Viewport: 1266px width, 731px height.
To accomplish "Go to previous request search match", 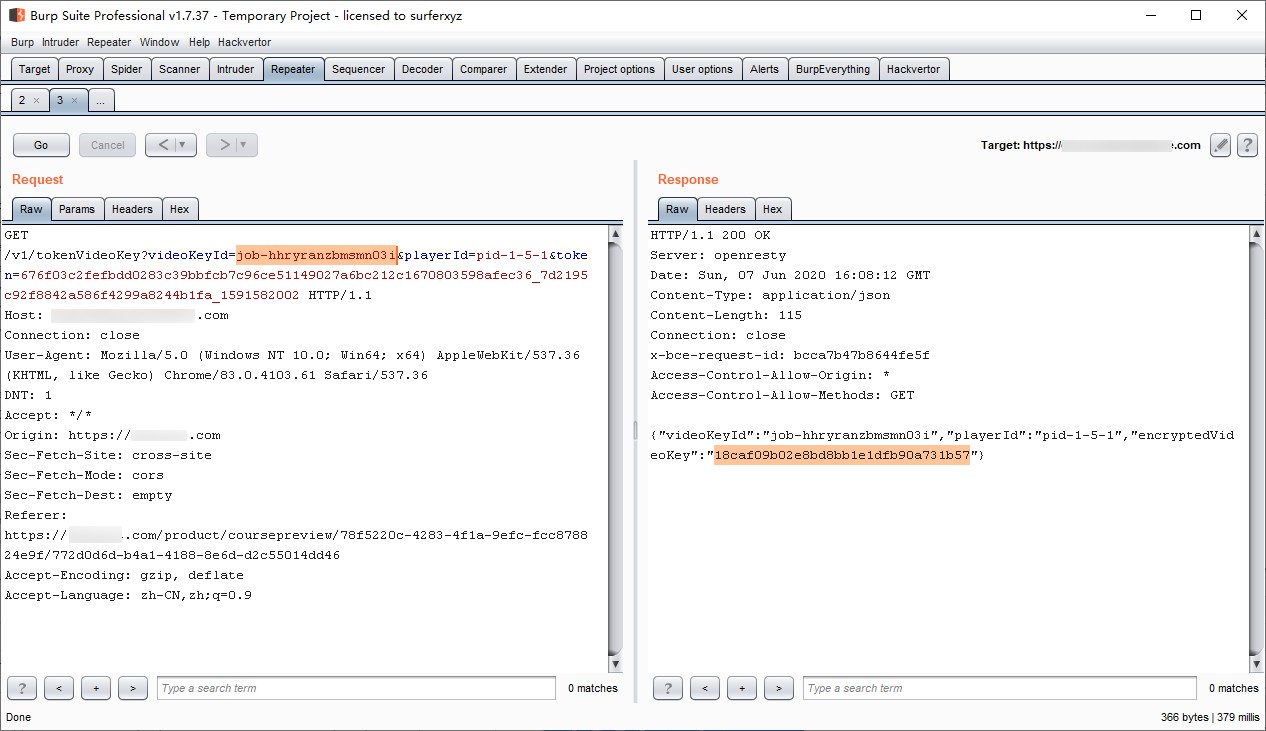I will [x=59, y=688].
